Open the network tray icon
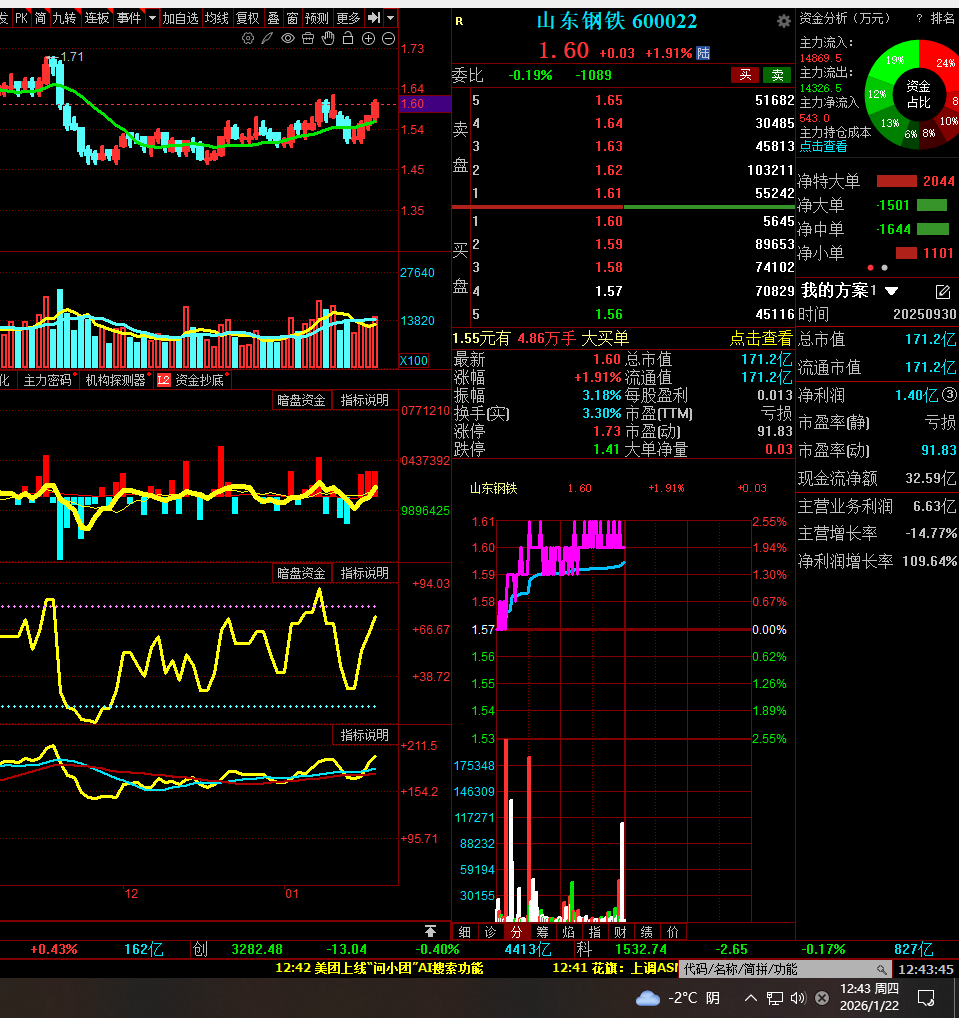959x1018 pixels. (x=775, y=998)
